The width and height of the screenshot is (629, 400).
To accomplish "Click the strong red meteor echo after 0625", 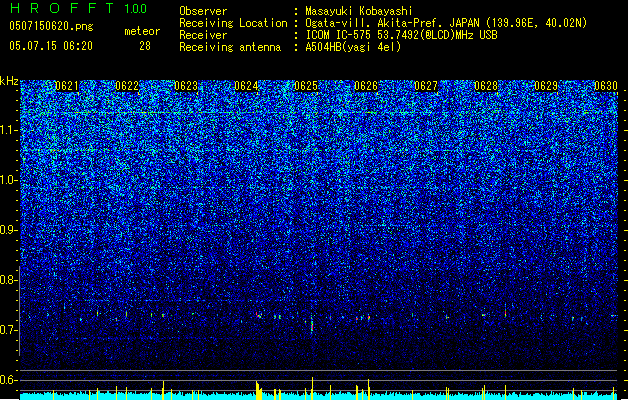I will pos(312,325).
